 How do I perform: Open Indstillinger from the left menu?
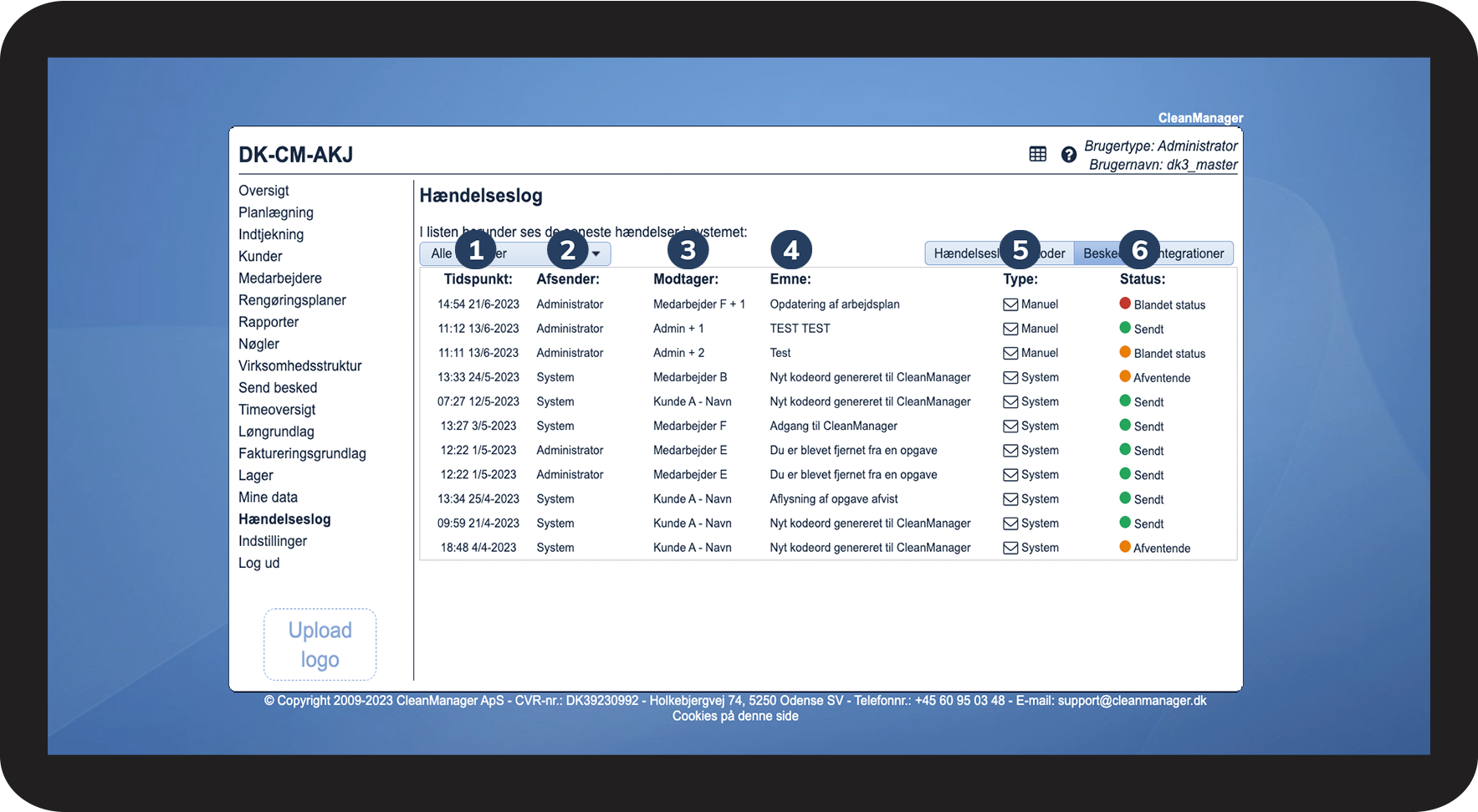273,541
